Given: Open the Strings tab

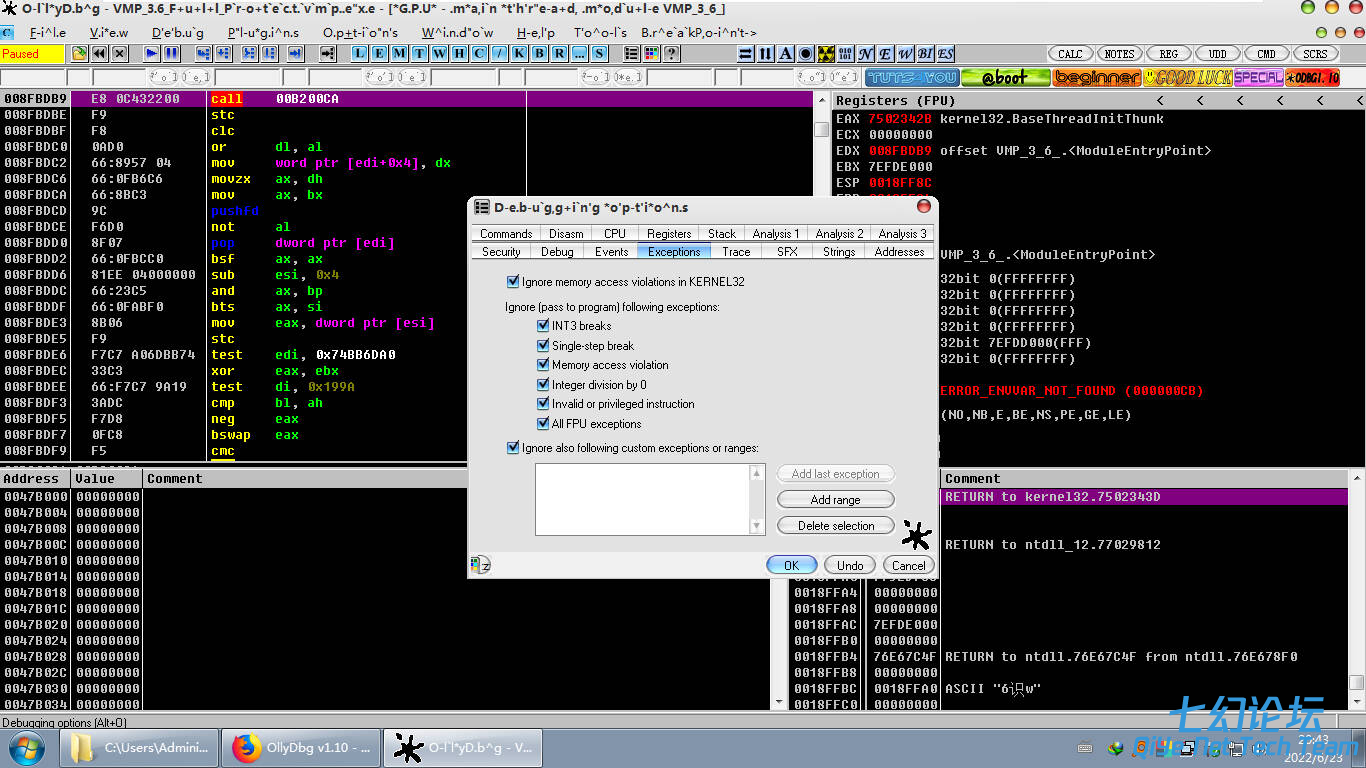Looking at the screenshot, I should [839, 252].
